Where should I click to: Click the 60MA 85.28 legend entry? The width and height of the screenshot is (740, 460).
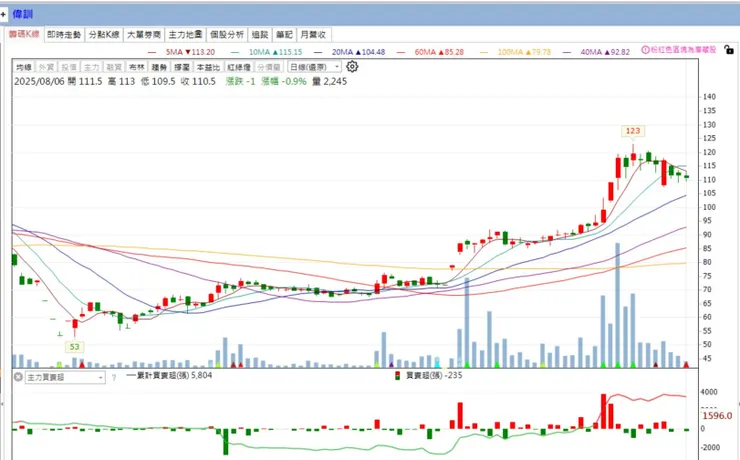coord(431,52)
